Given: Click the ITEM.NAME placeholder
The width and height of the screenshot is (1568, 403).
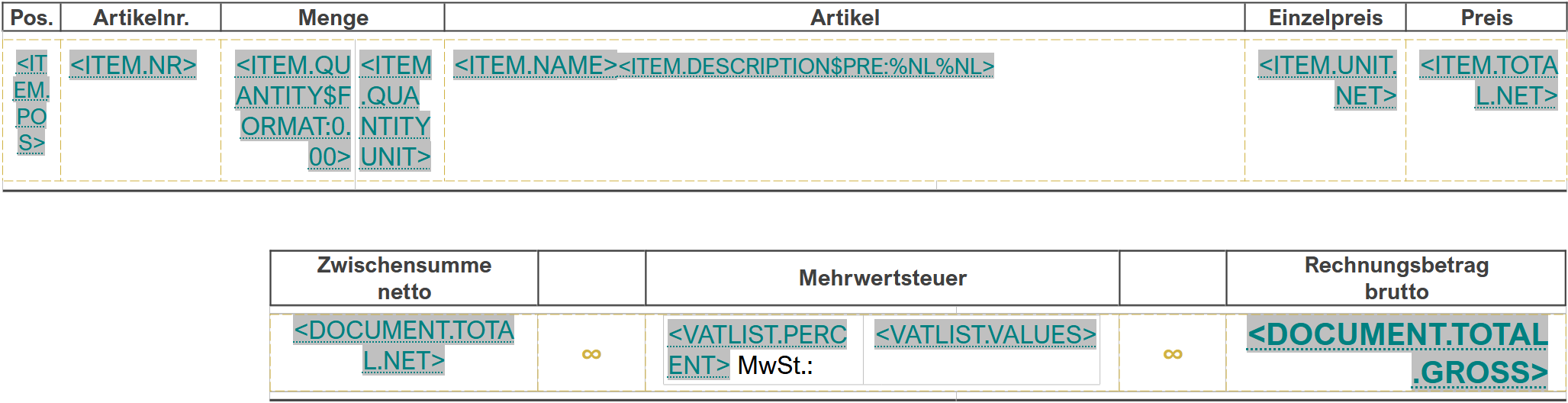Looking at the screenshot, I should point(535,66).
